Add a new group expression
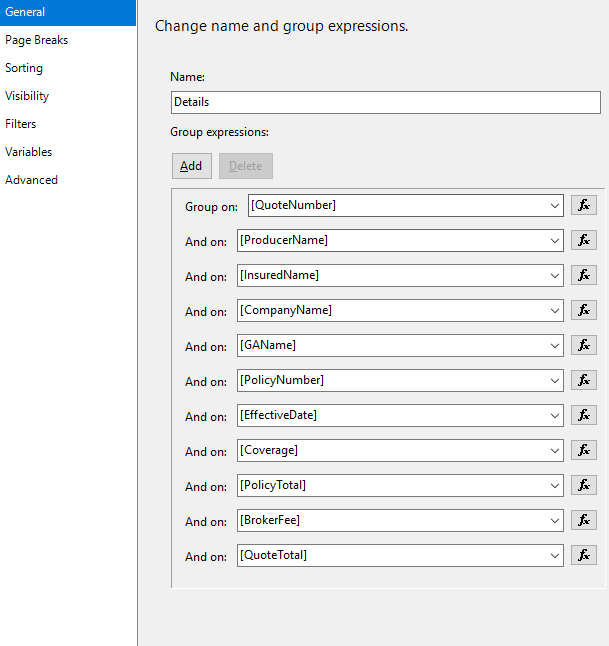The width and height of the screenshot is (609, 646). click(x=191, y=166)
